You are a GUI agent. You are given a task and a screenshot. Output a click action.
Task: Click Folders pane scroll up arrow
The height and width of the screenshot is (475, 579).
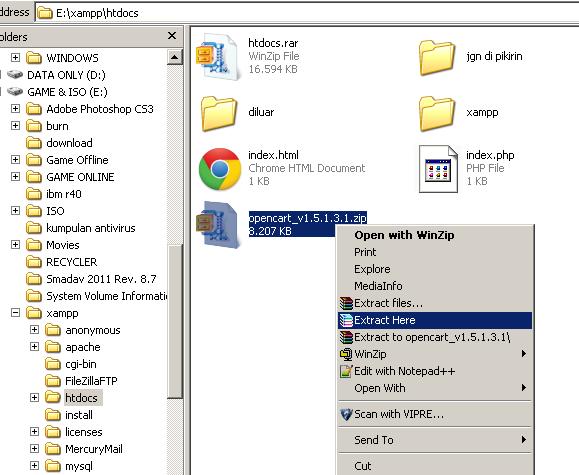(175, 57)
